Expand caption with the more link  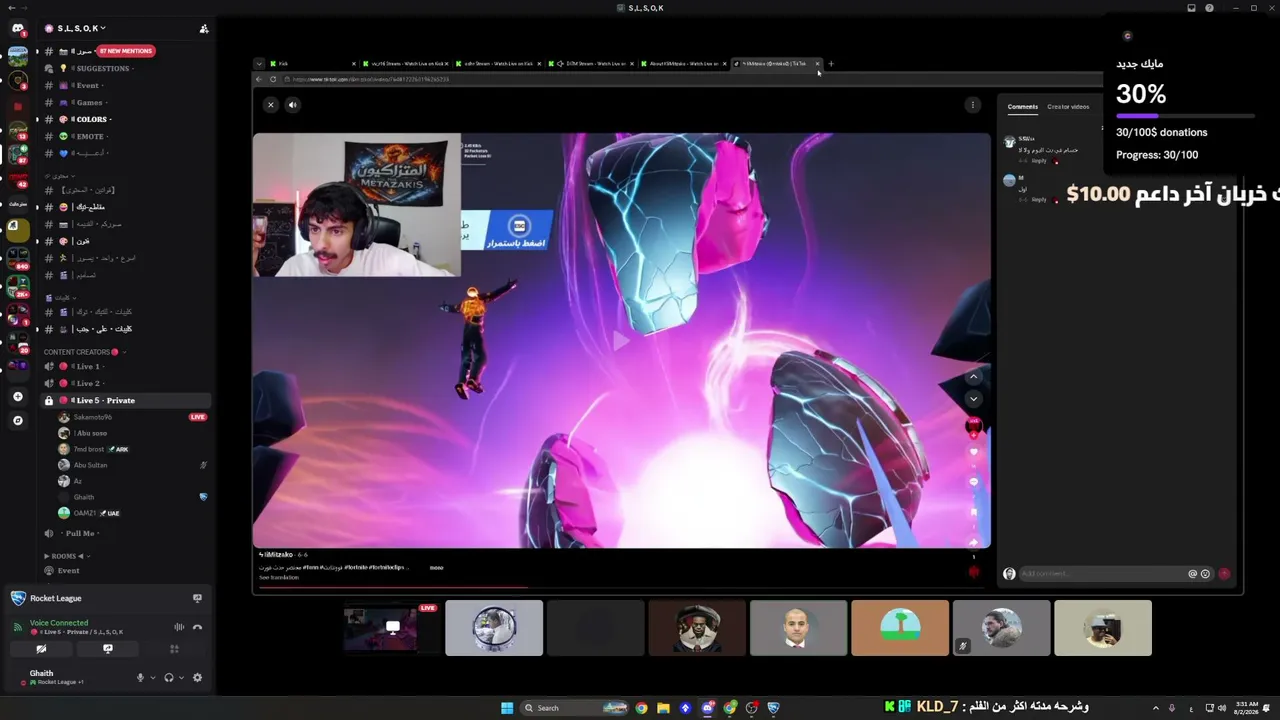coord(436,568)
